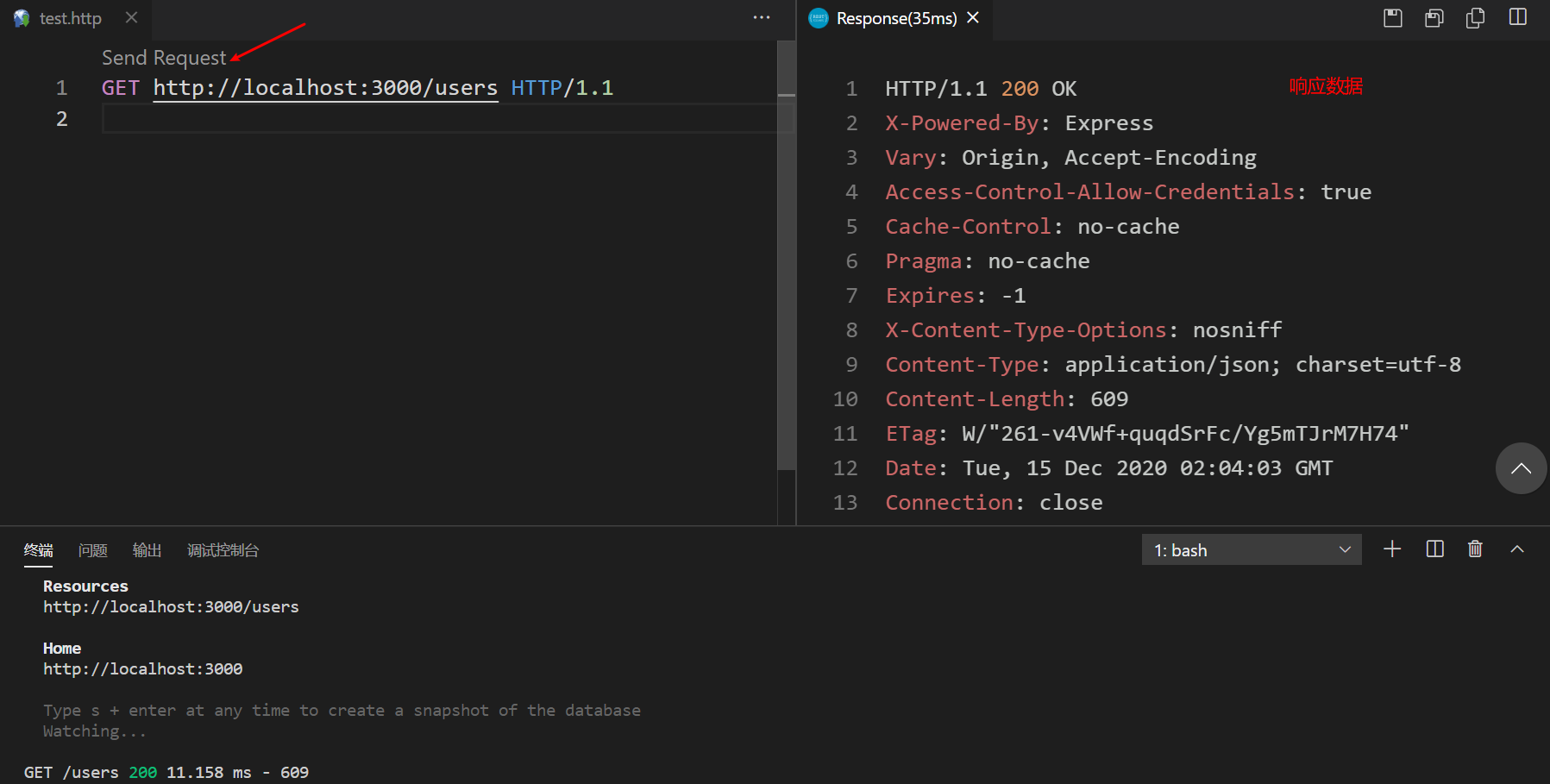Open the editor More Actions ellipsis menu
The height and width of the screenshot is (784, 1550).
[762, 17]
